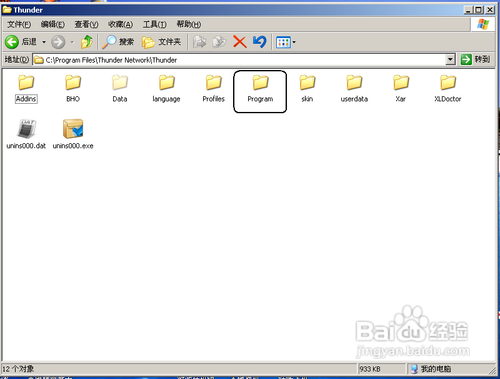Select the Addins folder icon
Viewport: 500px width, 379px height.
26,82
